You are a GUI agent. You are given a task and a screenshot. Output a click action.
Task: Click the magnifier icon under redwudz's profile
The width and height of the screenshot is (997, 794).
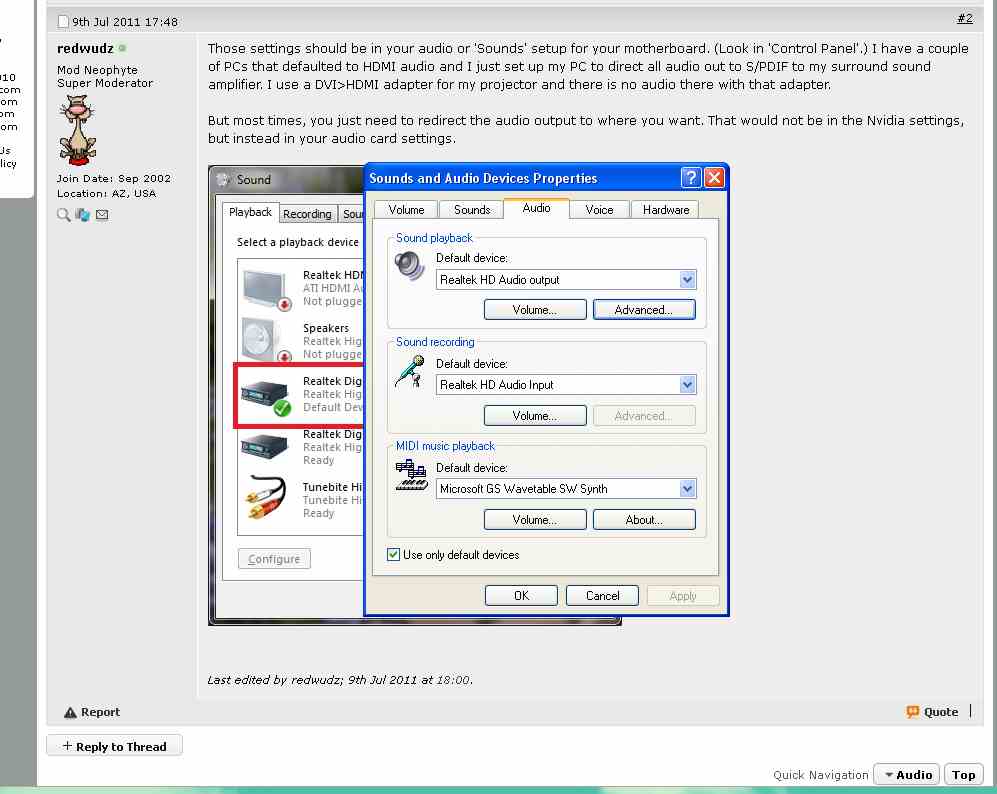pos(63,215)
